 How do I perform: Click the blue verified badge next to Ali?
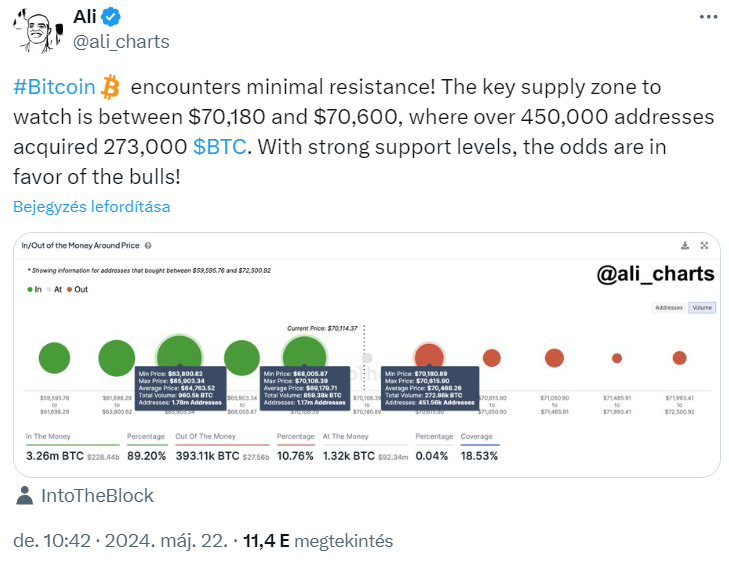111,17
